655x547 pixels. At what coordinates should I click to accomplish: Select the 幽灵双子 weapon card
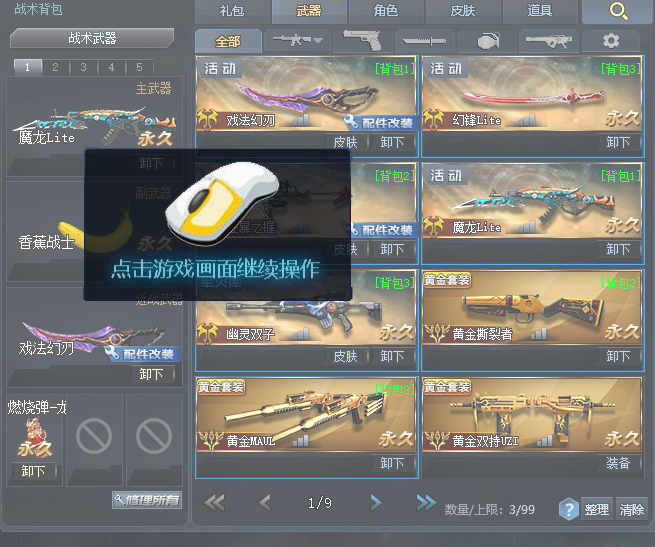point(307,321)
